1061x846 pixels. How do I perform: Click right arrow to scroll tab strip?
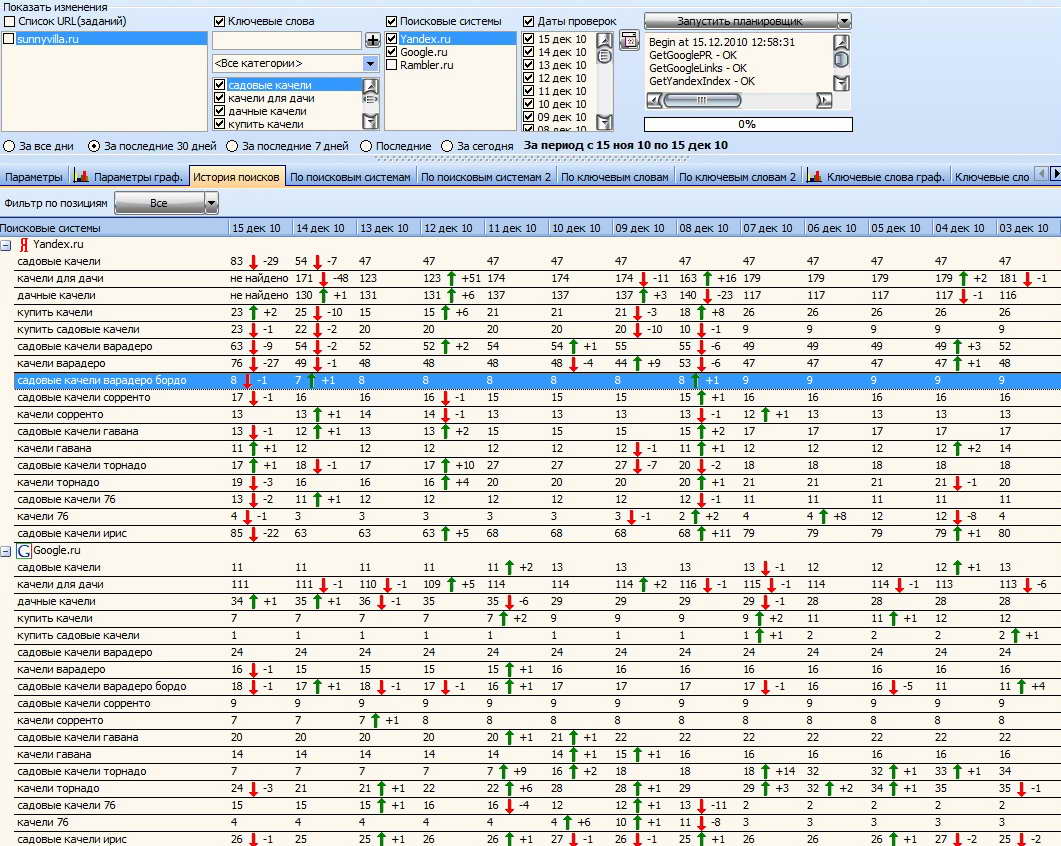(x=1054, y=174)
